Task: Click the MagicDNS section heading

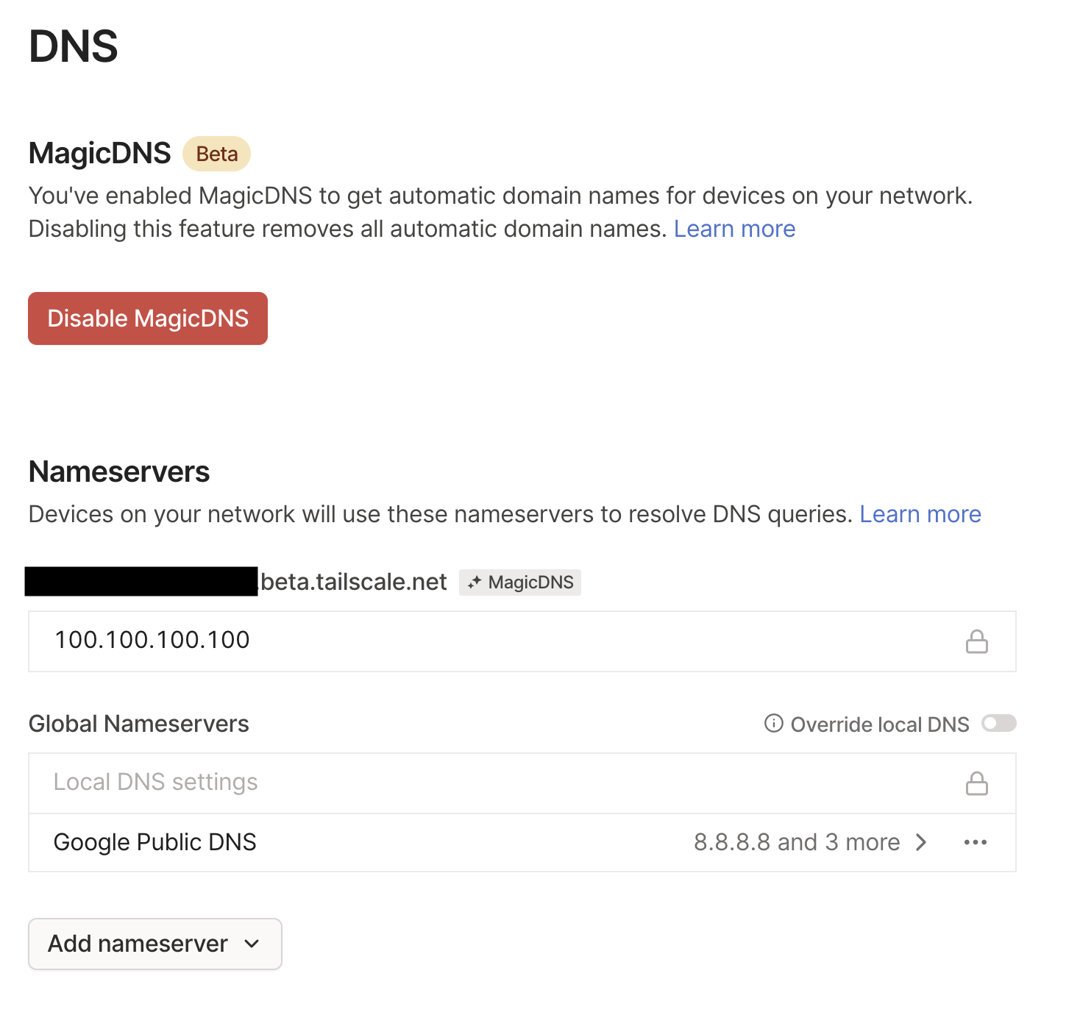Action: coord(100,153)
